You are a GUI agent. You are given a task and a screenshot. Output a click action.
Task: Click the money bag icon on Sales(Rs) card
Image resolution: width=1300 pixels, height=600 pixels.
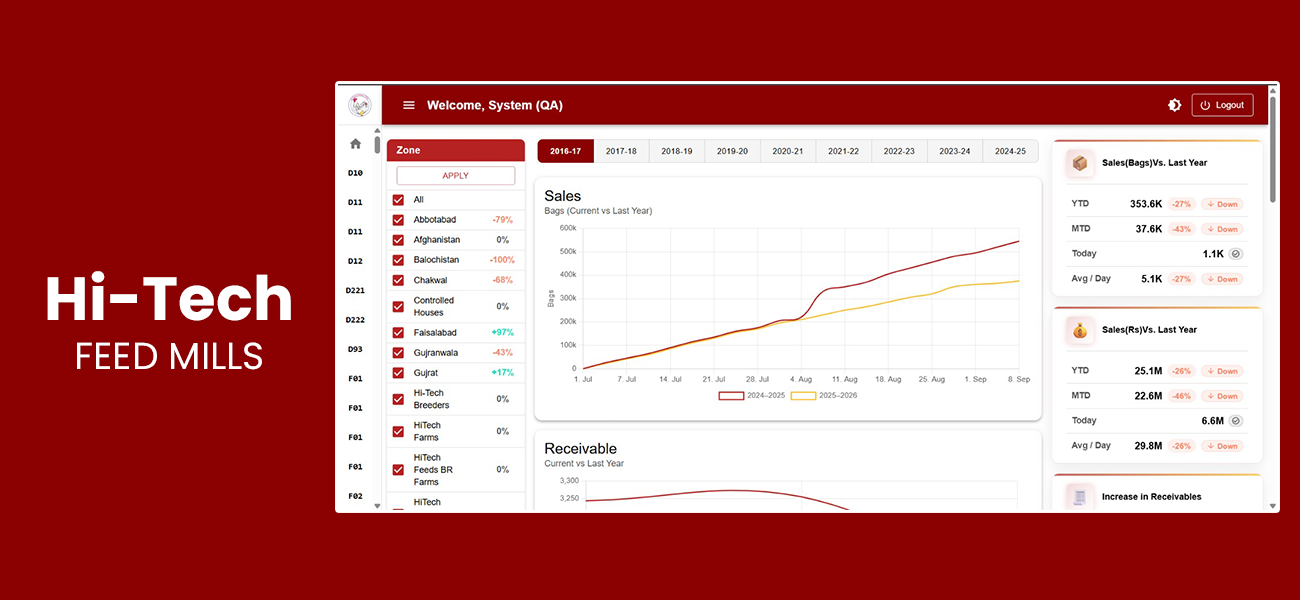pyautogui.click(x=1079, y=330)
